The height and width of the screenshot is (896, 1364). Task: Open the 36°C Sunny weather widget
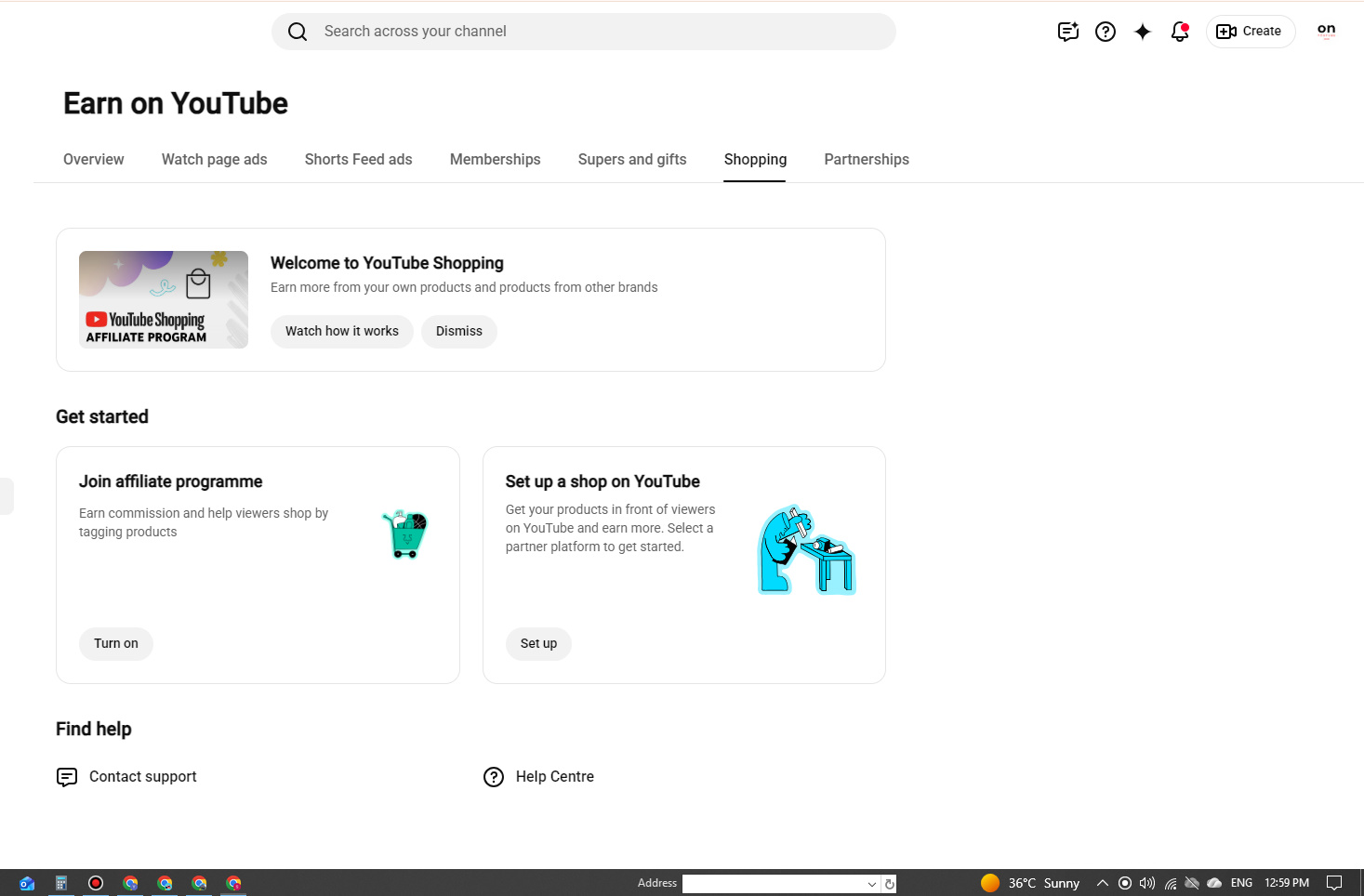[x=1030, y=883]
